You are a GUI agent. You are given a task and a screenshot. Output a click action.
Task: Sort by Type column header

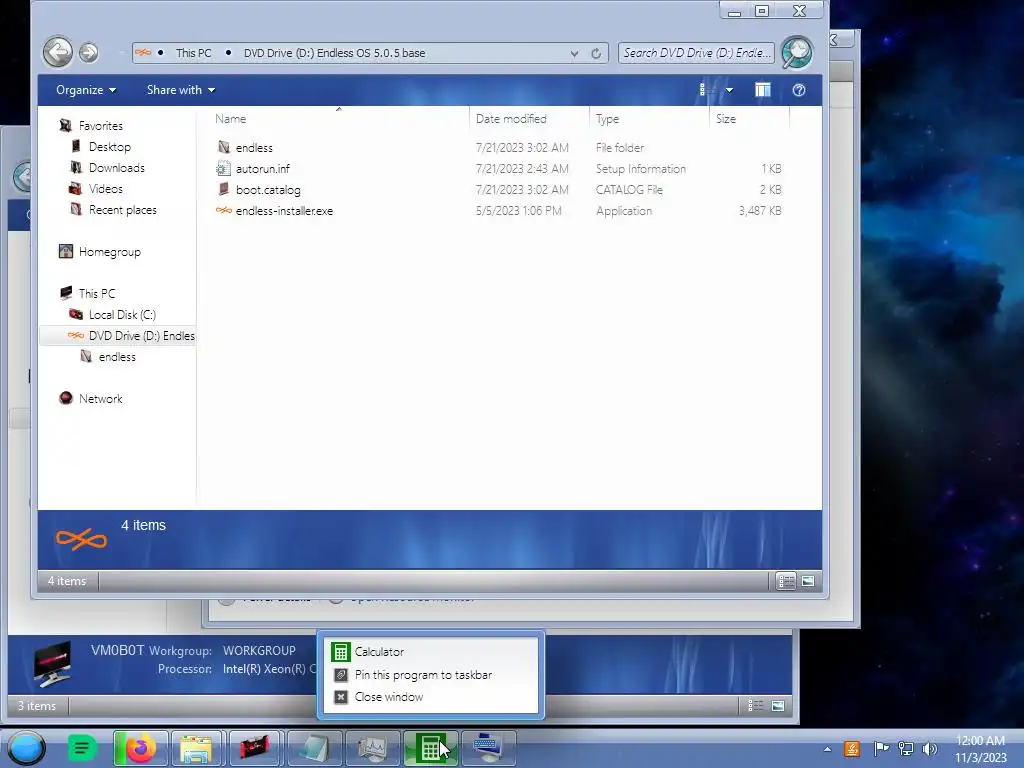coord(649,119)
